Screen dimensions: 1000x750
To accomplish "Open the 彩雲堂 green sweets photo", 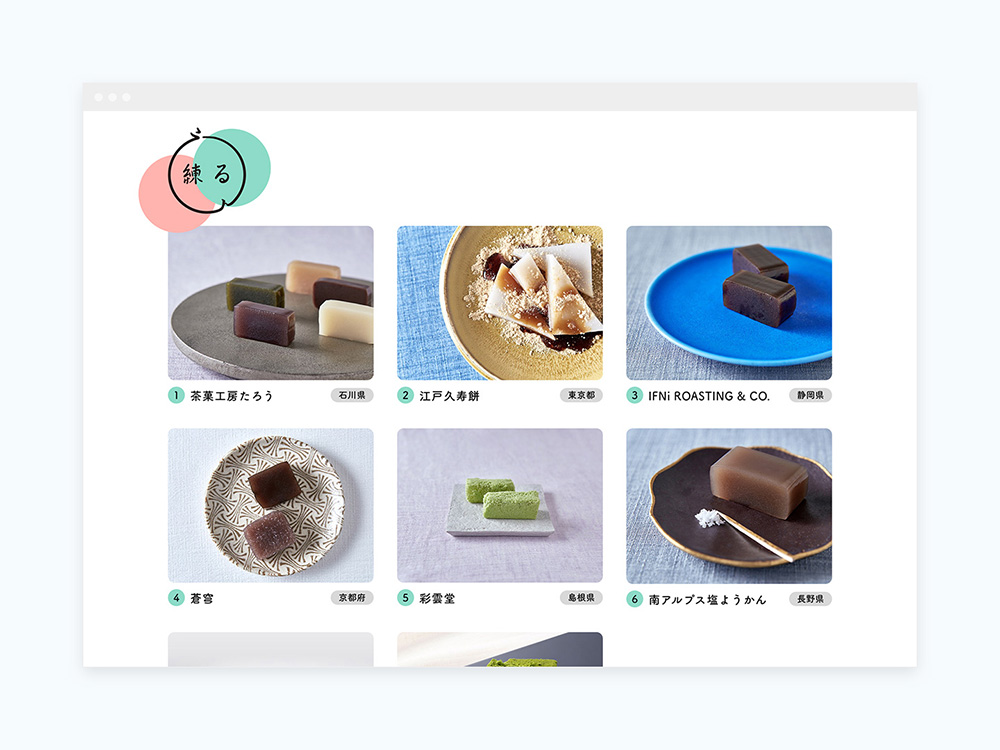I will (500, 505).
